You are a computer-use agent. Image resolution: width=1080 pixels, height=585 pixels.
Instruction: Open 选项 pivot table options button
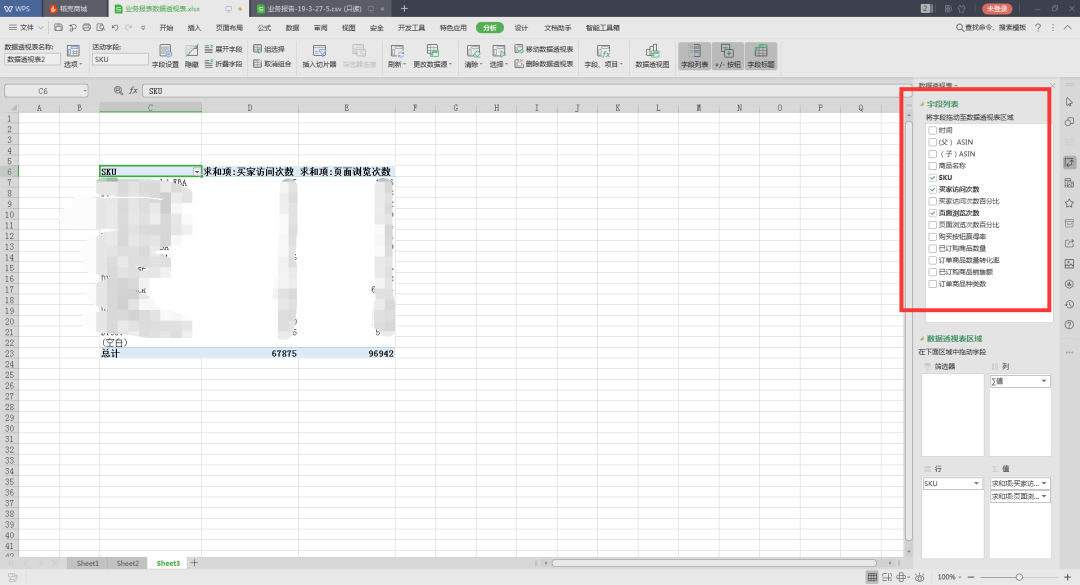73,57
